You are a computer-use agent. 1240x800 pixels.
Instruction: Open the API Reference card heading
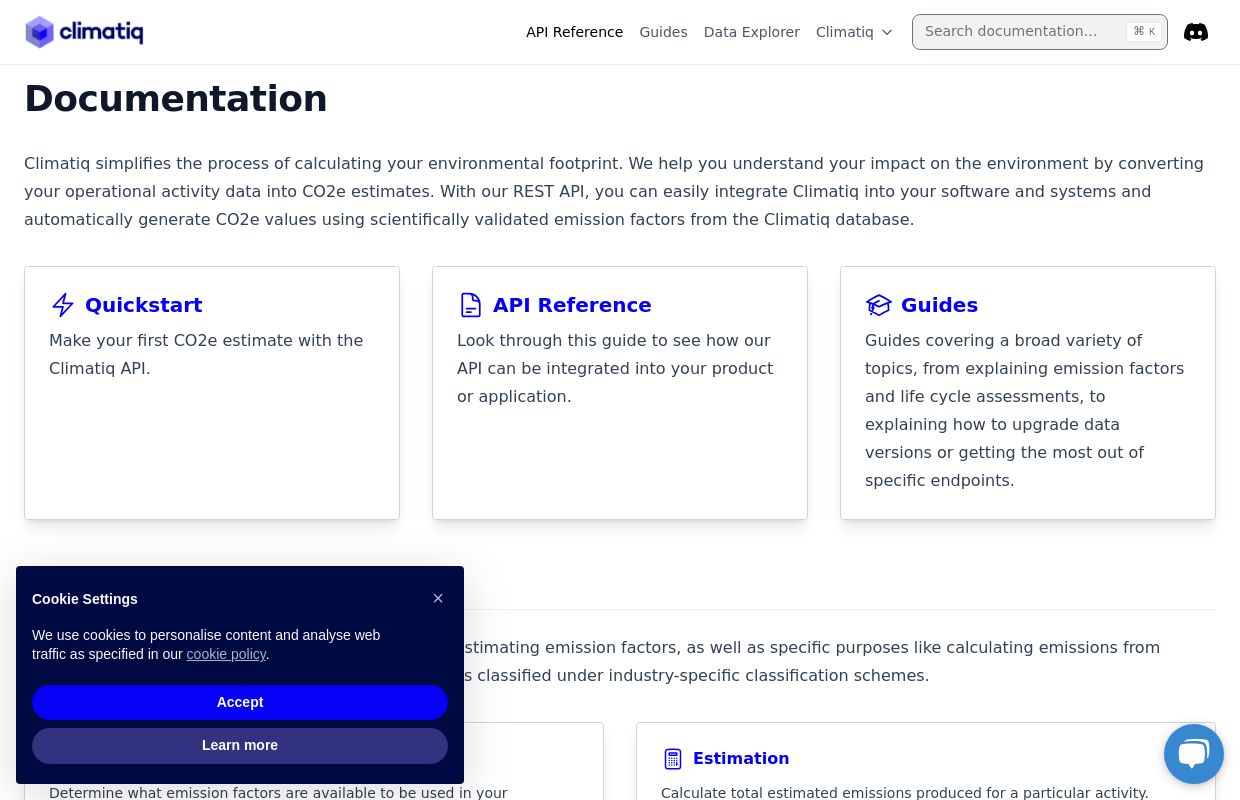pos(572,305)
